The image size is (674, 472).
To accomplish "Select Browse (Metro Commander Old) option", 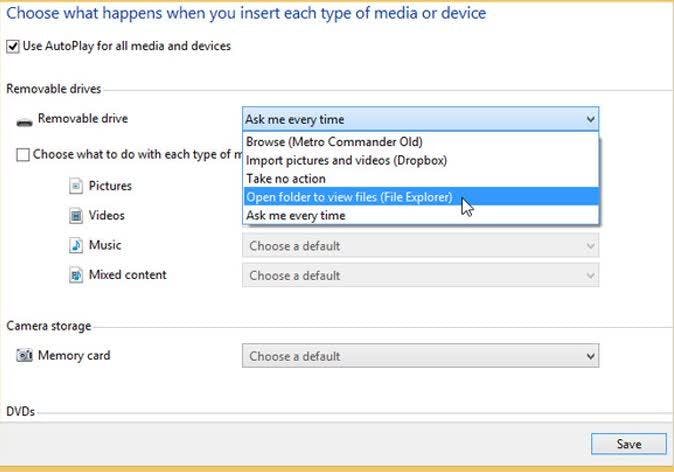I will pos(334,142).
